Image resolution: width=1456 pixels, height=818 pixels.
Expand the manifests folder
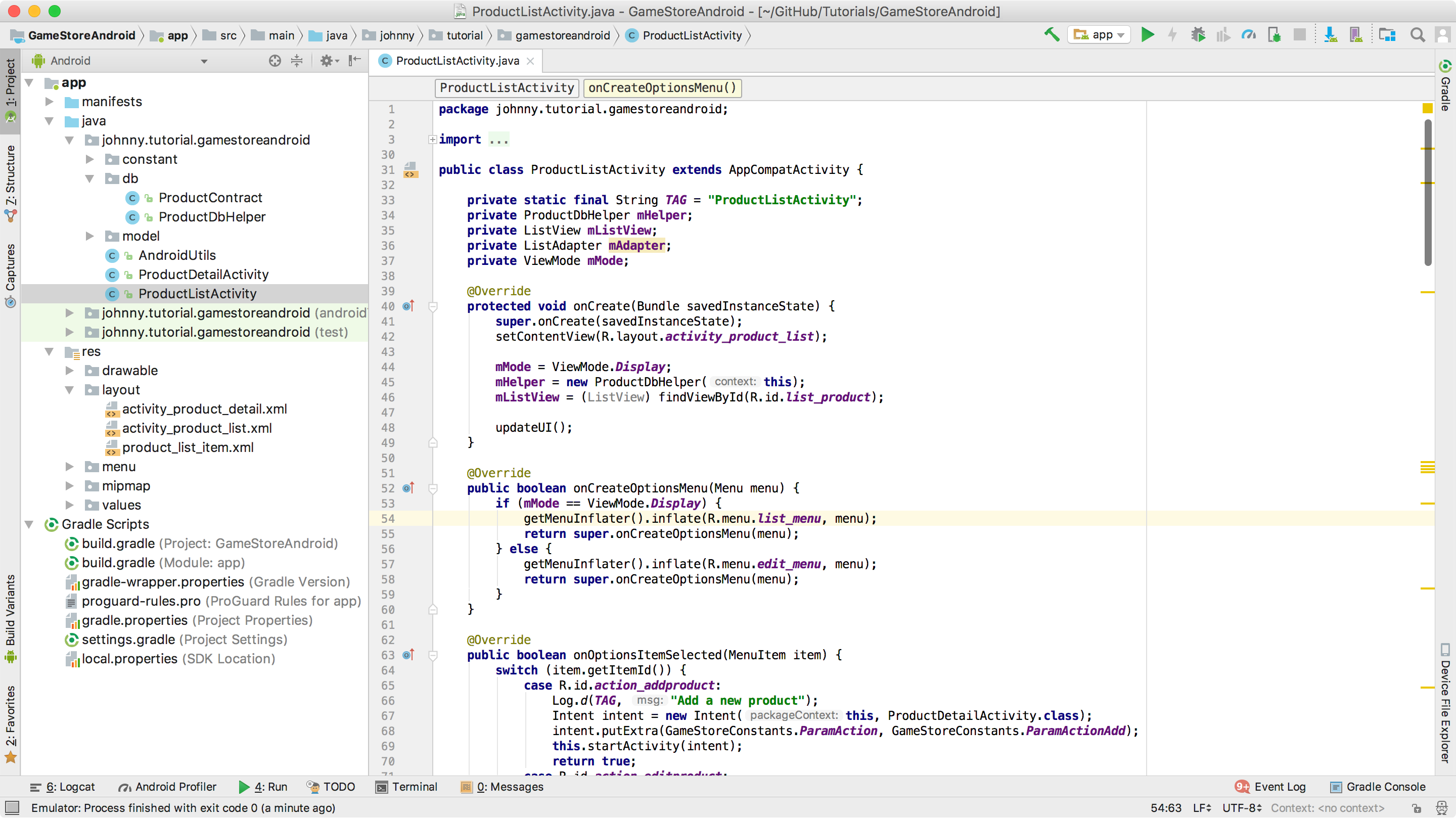(x=50, y=102)
